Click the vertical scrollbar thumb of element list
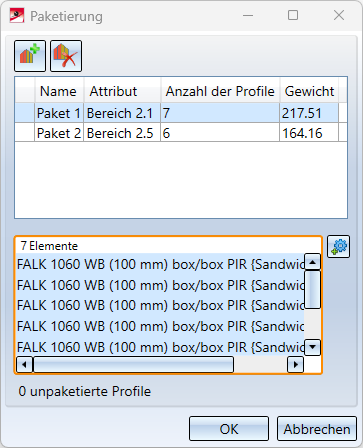This screenshot has height=448, width=363. pyautogui.click(x=313, y=289)
